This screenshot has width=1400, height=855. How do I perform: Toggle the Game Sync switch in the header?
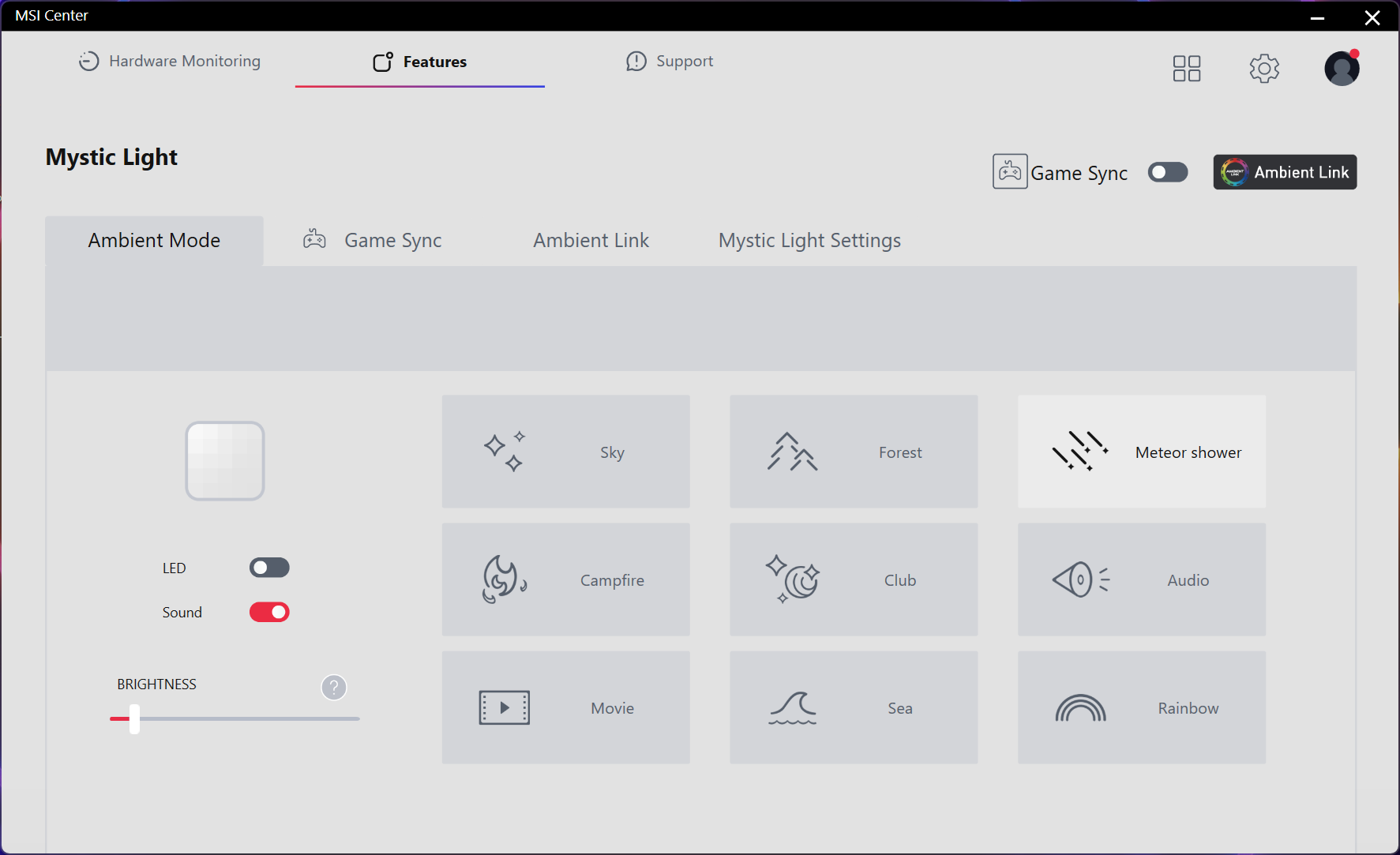click(x=1168, y=172)
